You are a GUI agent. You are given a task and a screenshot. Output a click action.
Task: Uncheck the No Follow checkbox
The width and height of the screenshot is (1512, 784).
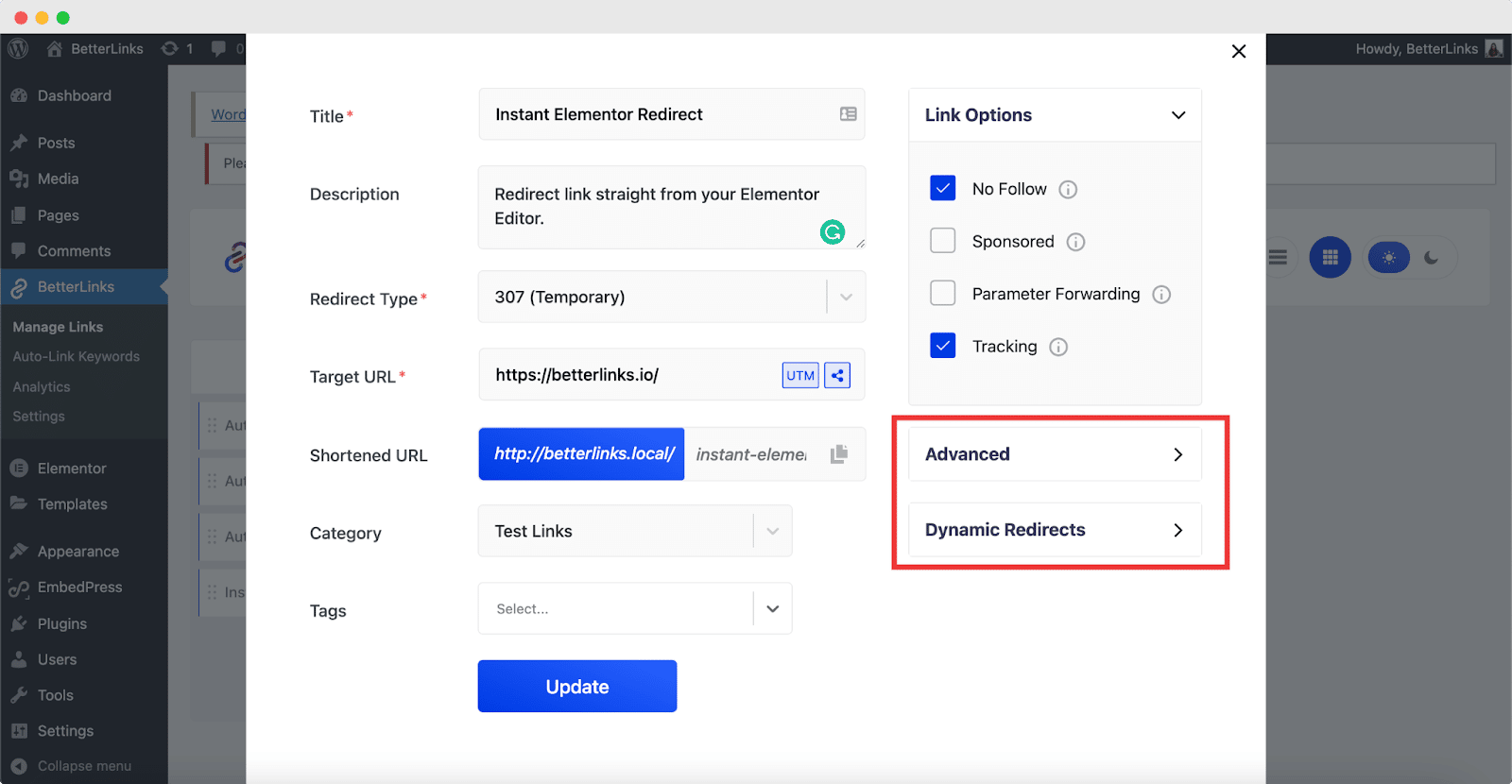tap(943, 188)
